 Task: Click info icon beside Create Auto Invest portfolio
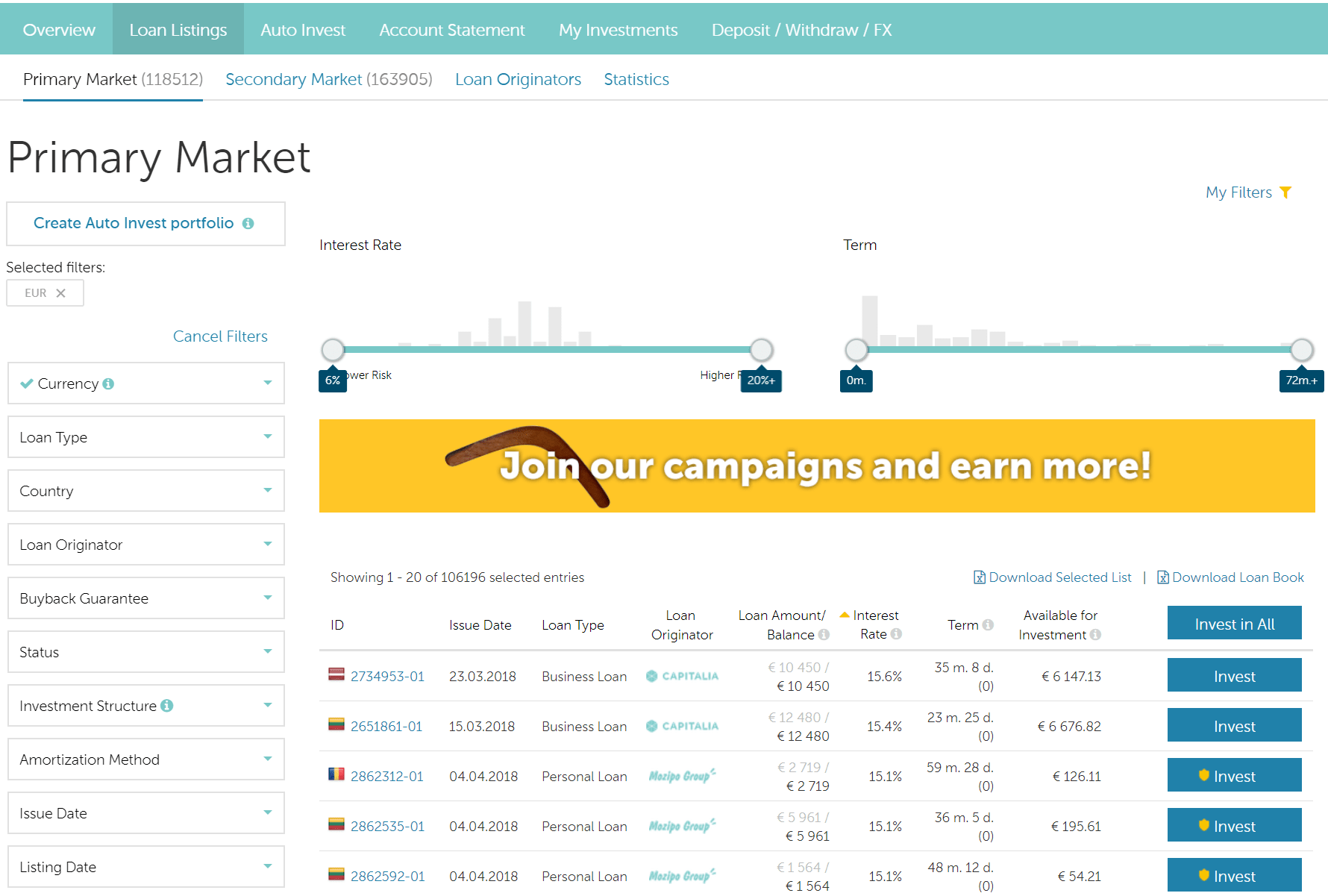tap(248, 224)
